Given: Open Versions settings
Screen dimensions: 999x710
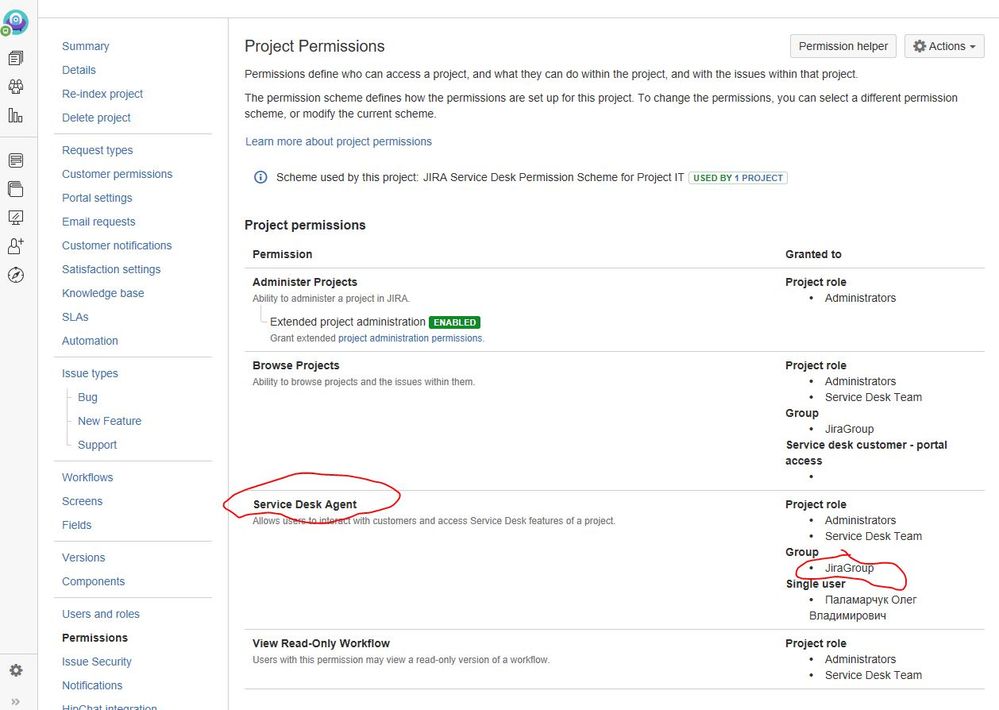Looking at the screenshot, I should (83, 558).
